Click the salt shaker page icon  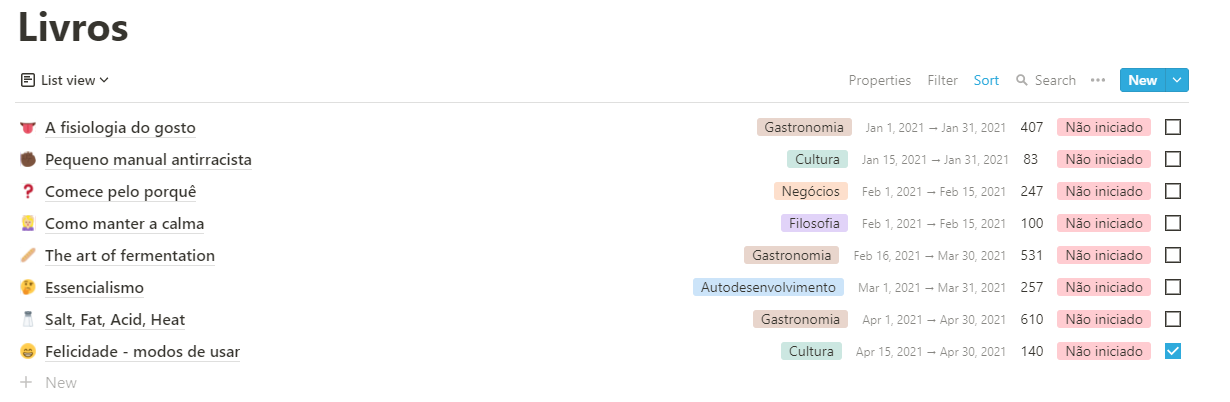coord(27,320)
